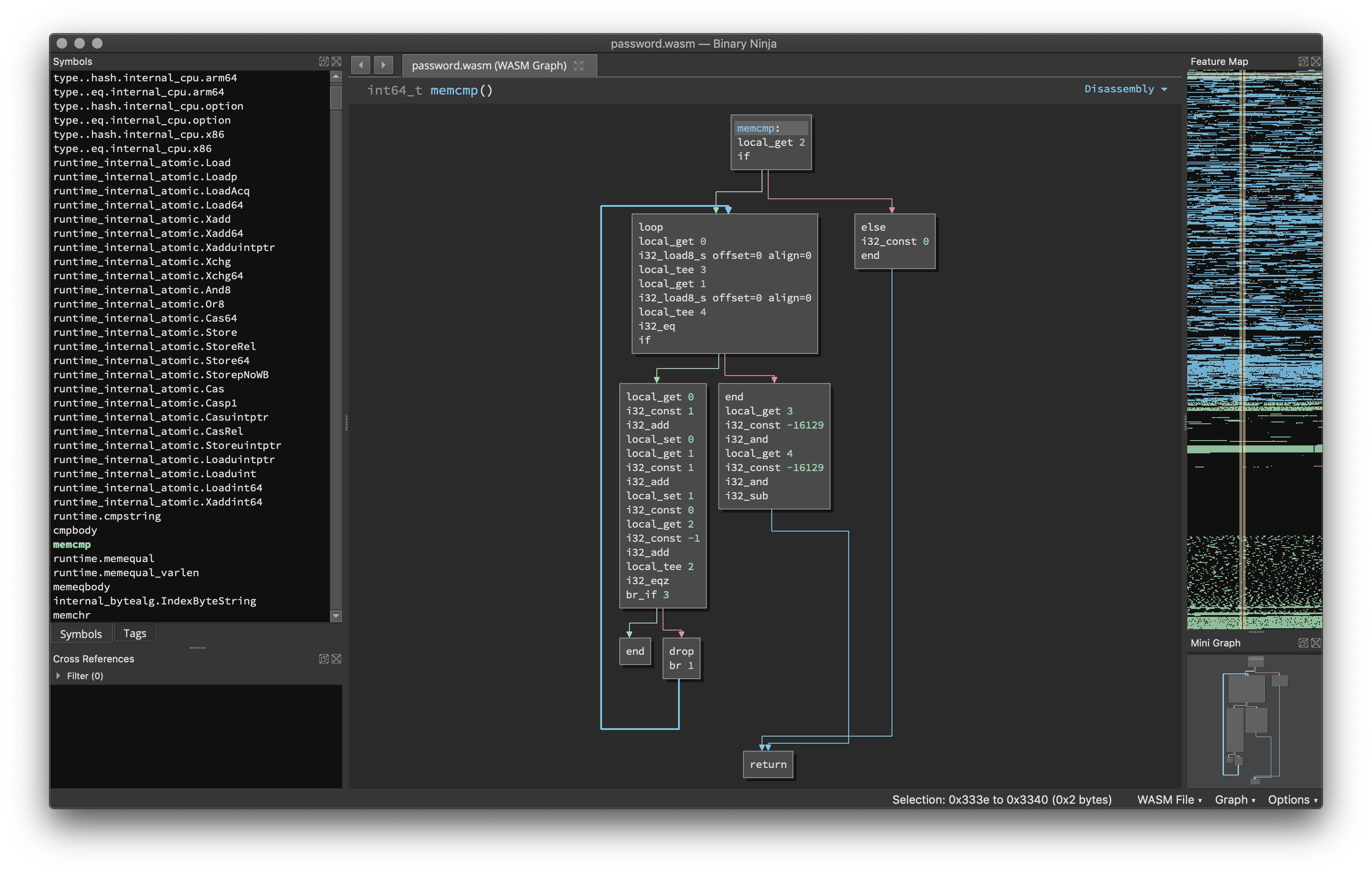Select runtime_internal_atomic.Cas64 symbol

pos(145,318)
